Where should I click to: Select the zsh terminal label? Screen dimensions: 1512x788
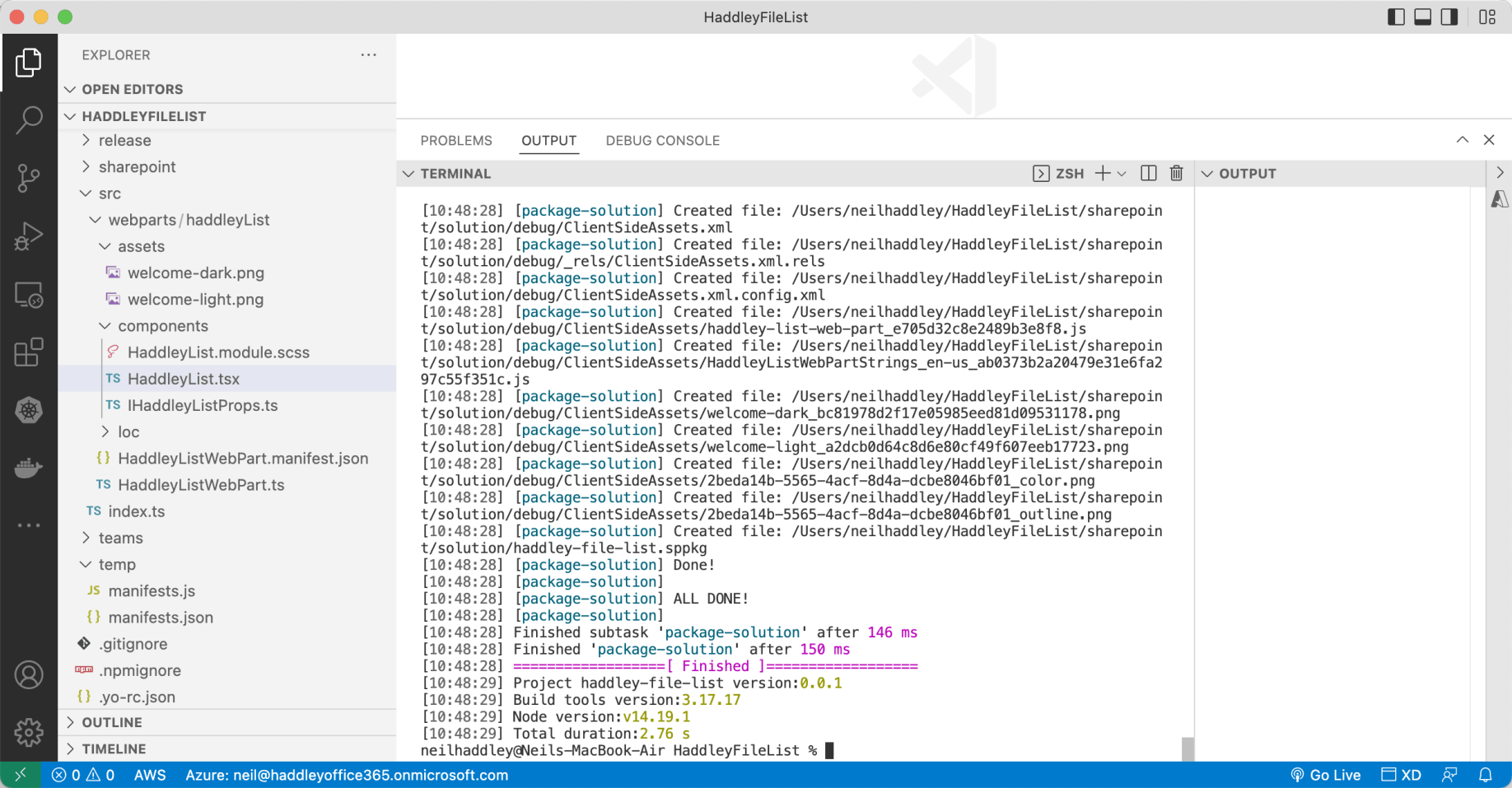(1059, 174)
